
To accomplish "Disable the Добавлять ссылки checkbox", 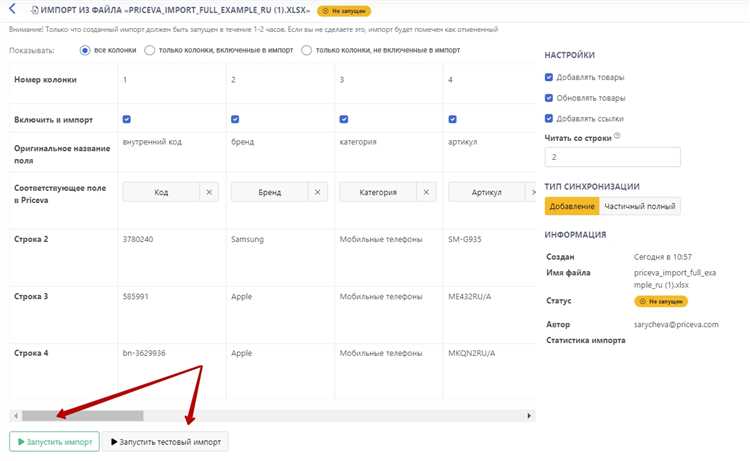I will [x=549, y=118].
